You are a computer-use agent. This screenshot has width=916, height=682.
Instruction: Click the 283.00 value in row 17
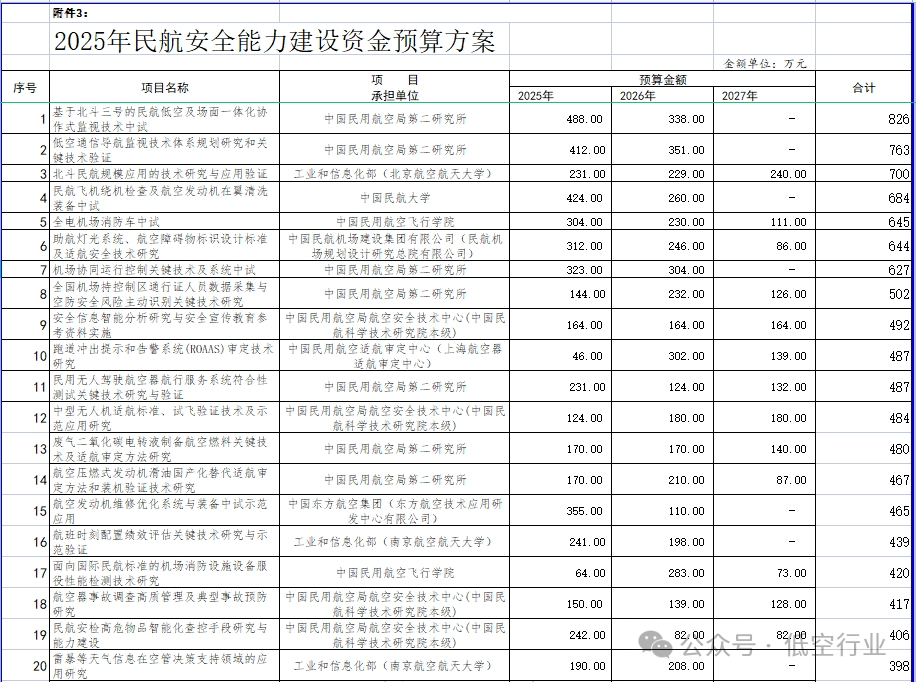662,572
